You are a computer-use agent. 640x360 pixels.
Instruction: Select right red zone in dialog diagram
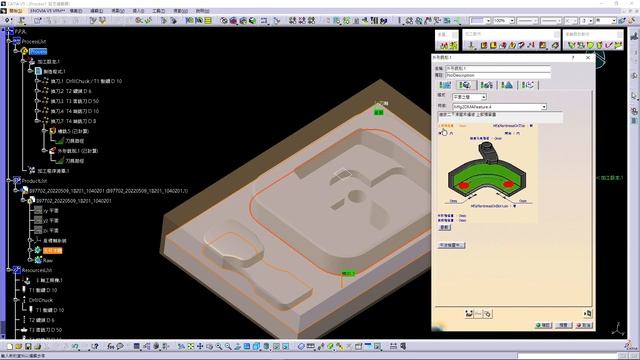(508, 184)
